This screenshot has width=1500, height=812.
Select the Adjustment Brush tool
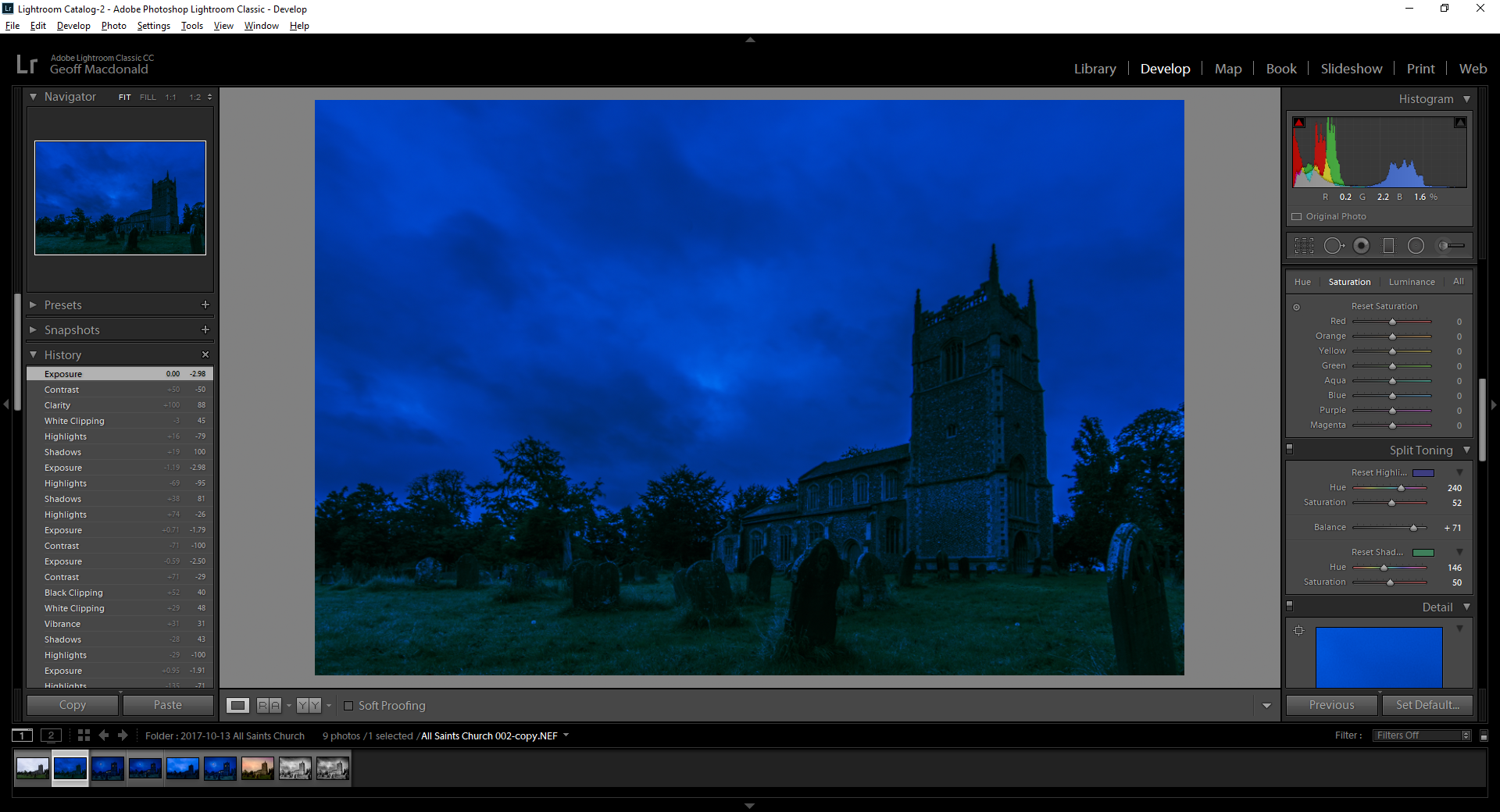(1452, 246)
